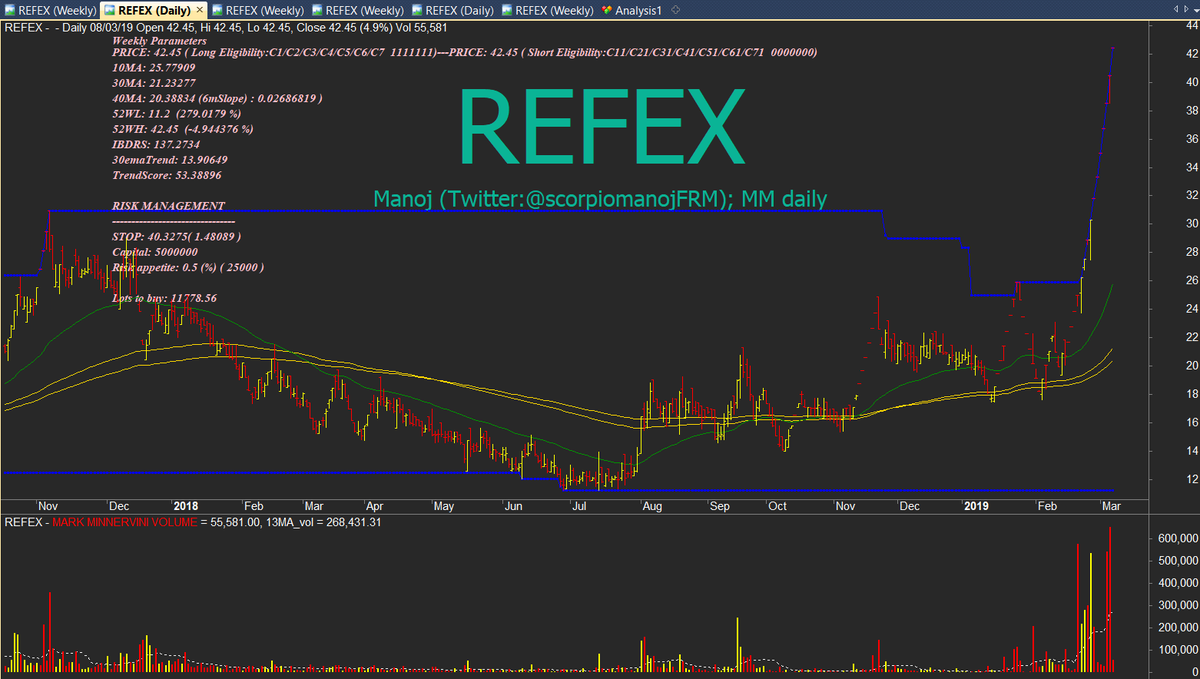Click the '2018' label on time axis

click(186, 507)
